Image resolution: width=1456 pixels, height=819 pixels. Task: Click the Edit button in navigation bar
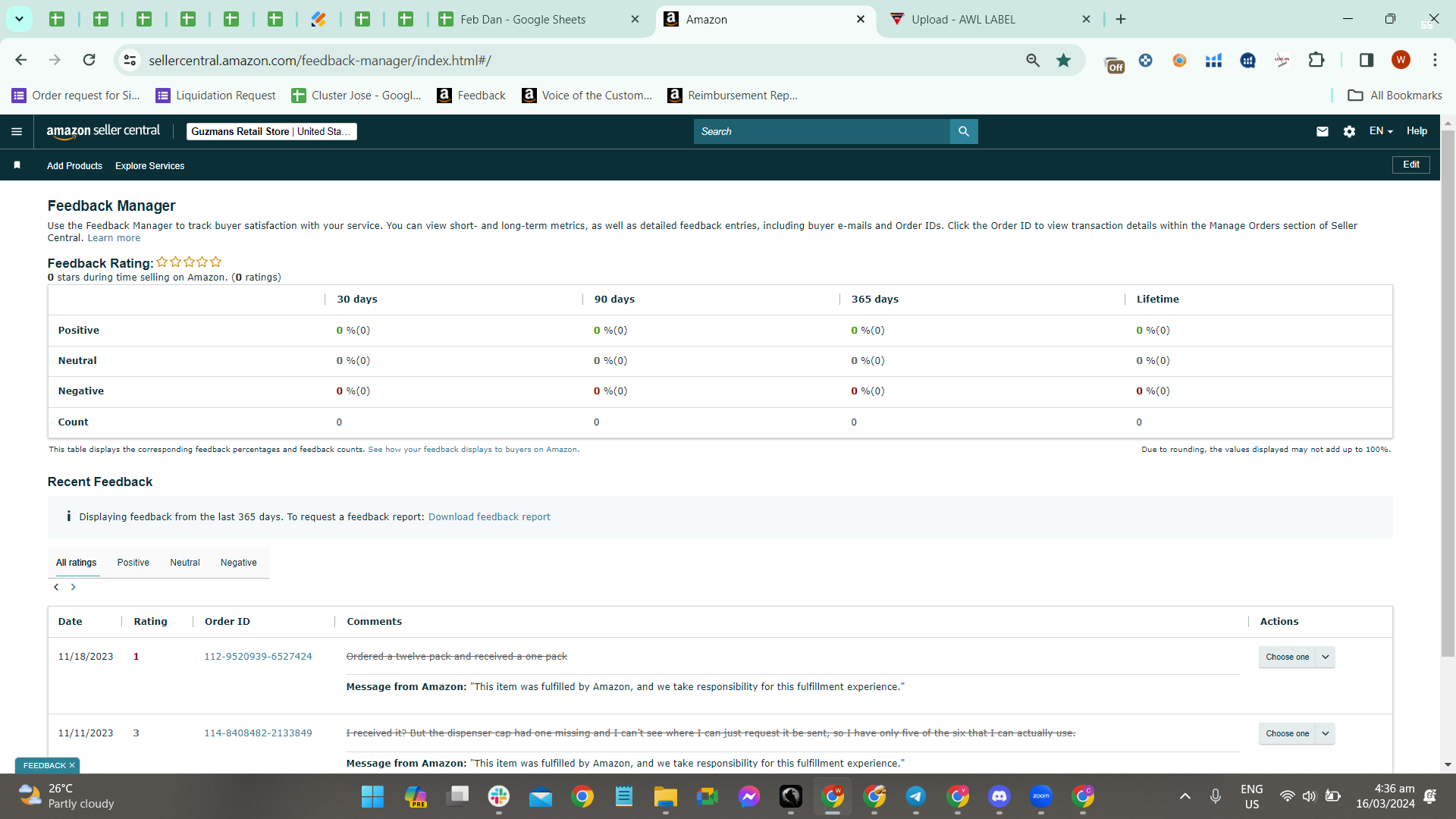[x=1411, y=165]
